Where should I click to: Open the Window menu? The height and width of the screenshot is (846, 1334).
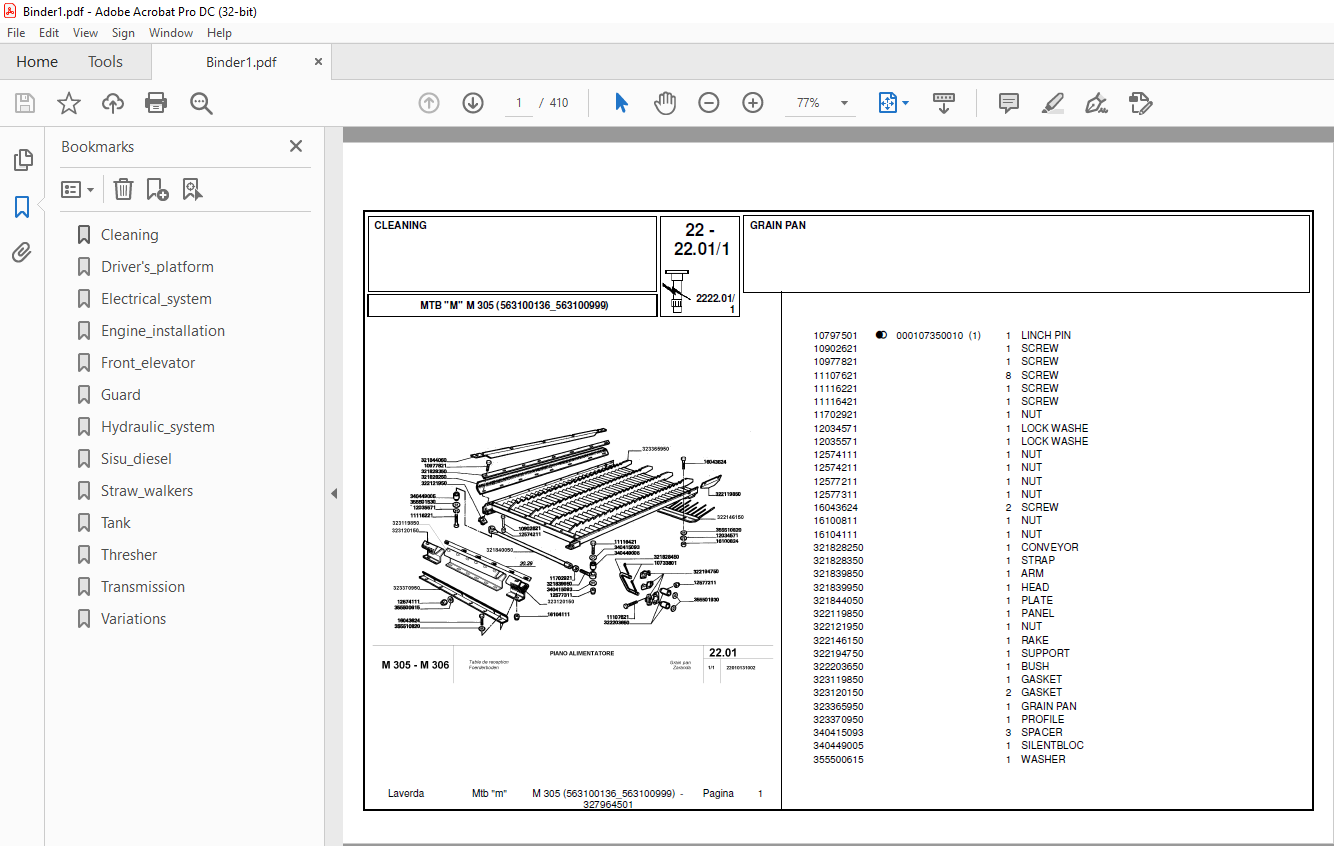171,33
